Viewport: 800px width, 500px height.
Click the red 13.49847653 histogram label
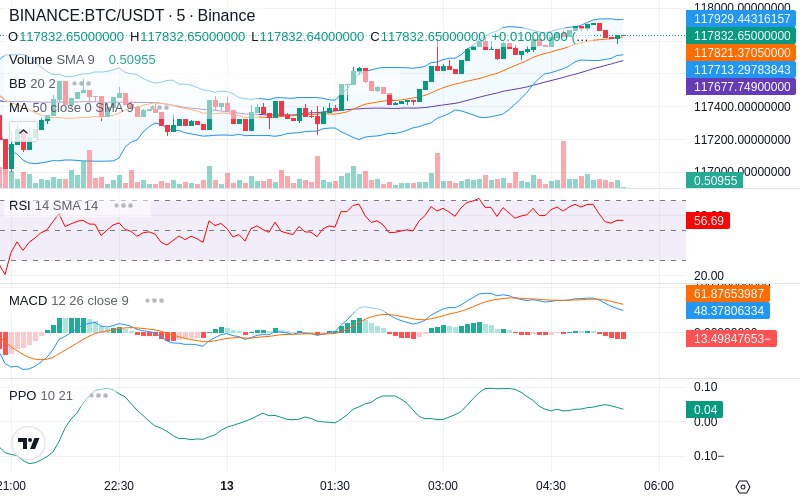tap(731, 339)
